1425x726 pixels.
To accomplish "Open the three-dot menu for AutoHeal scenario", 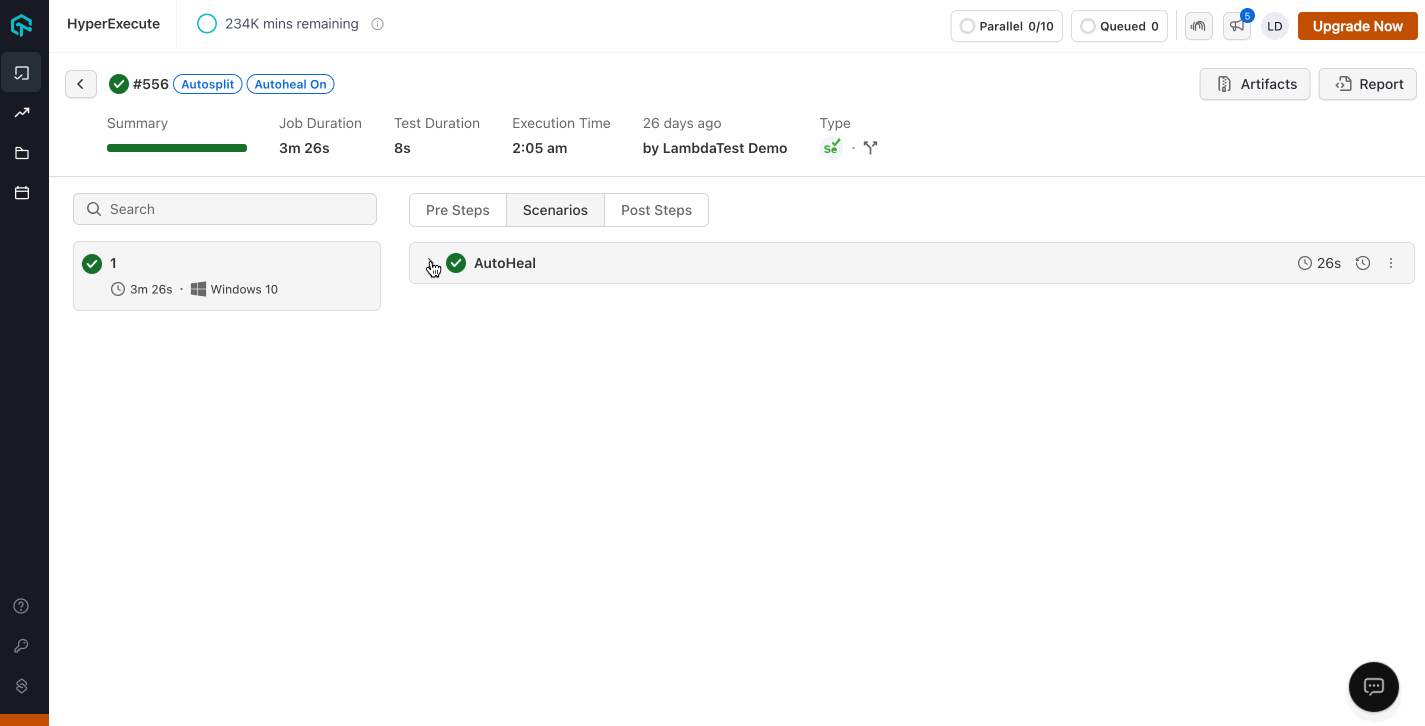I will coord(1391,262).
